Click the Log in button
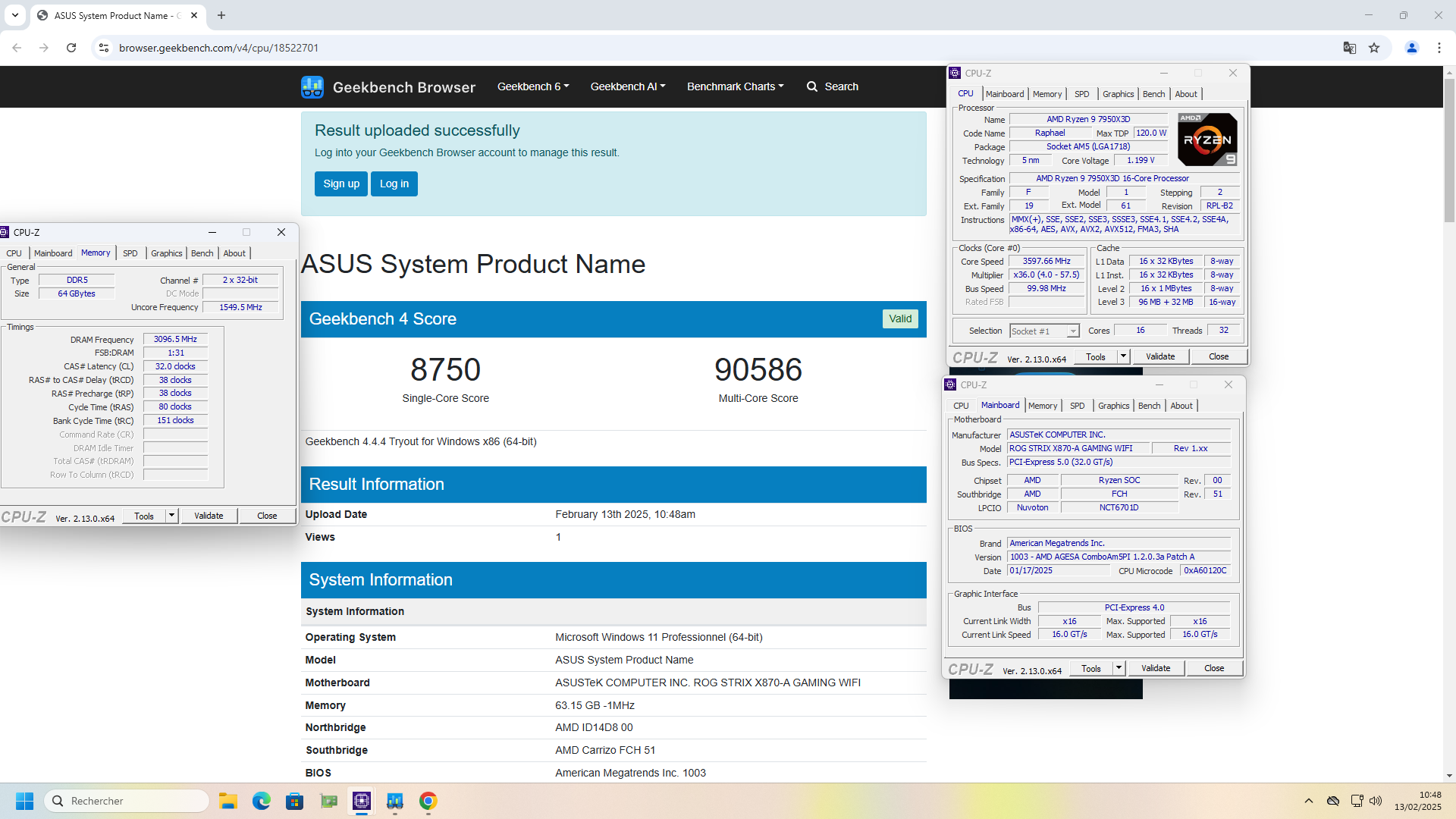This screenshot has height=819, width=1456. [394, 184]
